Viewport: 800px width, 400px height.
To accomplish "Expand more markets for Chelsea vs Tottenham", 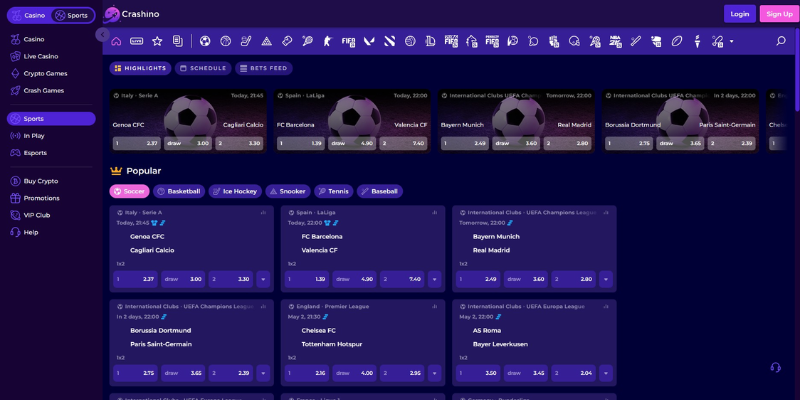I will click(x=435, y=373).
